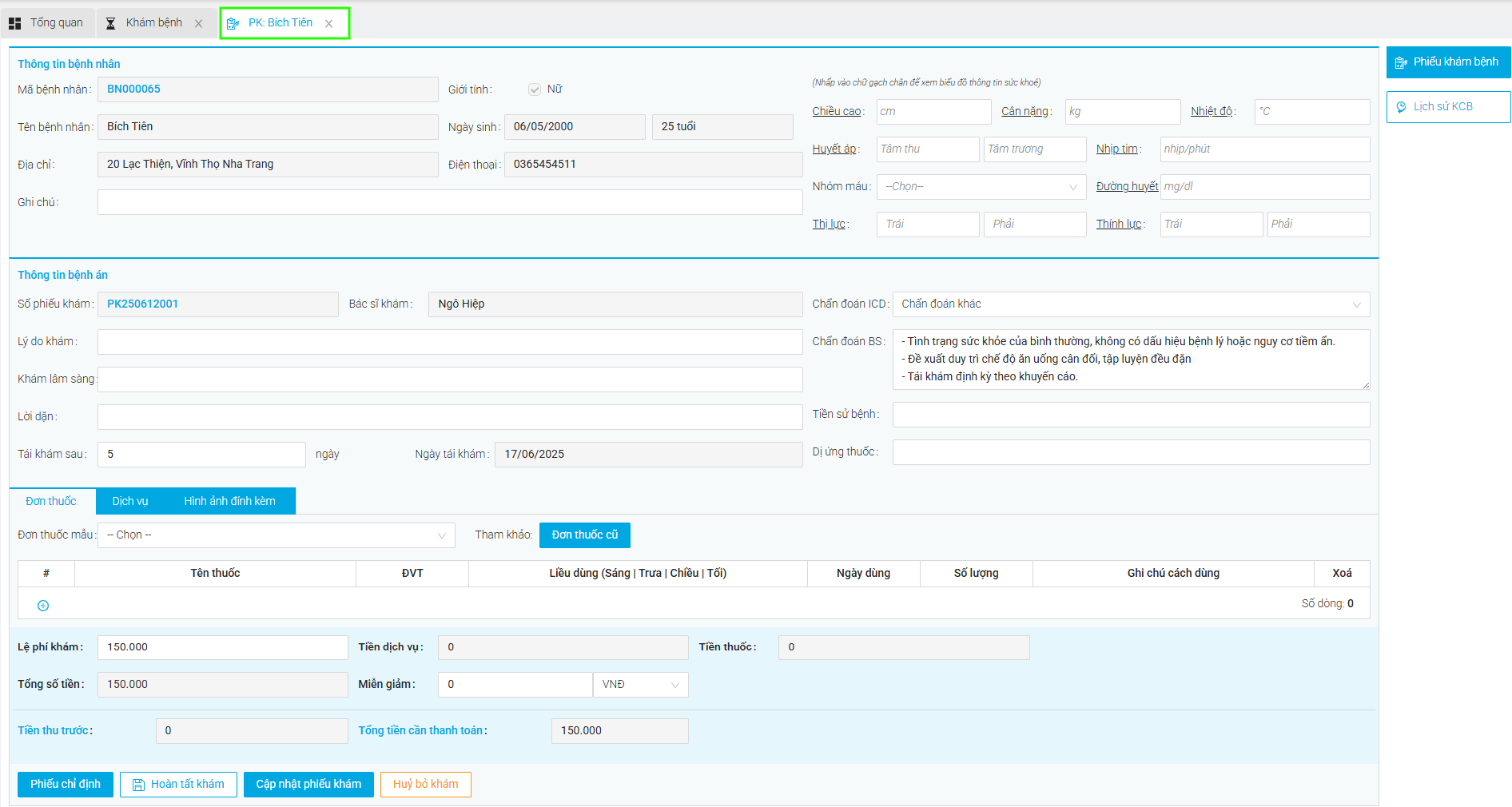Click the Huỷ bỏ khám button
The height and width of the screenshot is (807, 1512).
click(x=426, y=785)
